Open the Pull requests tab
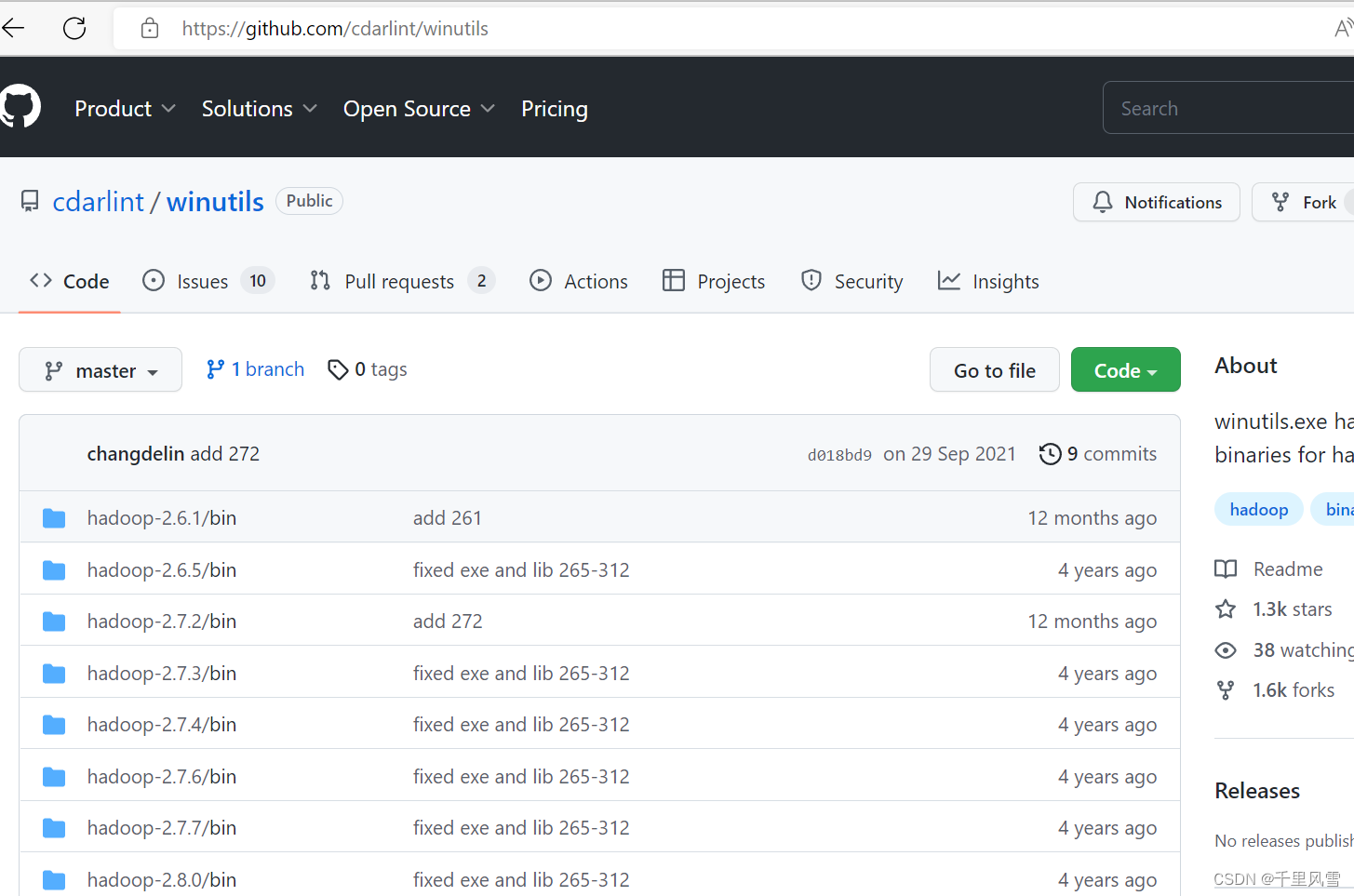Viewport: 1354px width, 896px height. 402,281
